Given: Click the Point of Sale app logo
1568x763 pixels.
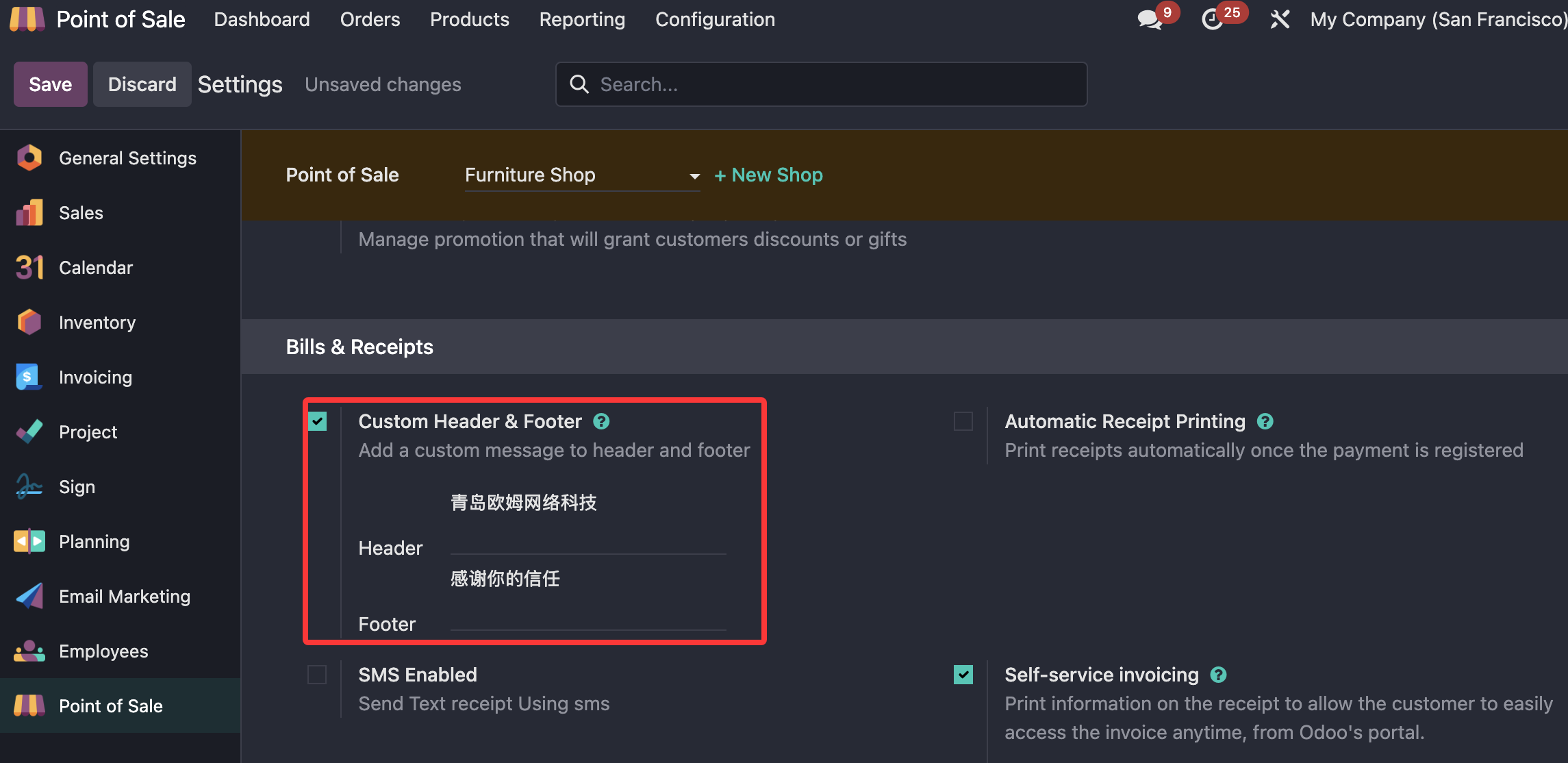Looking at the screenshot, I should click(27, 19).
